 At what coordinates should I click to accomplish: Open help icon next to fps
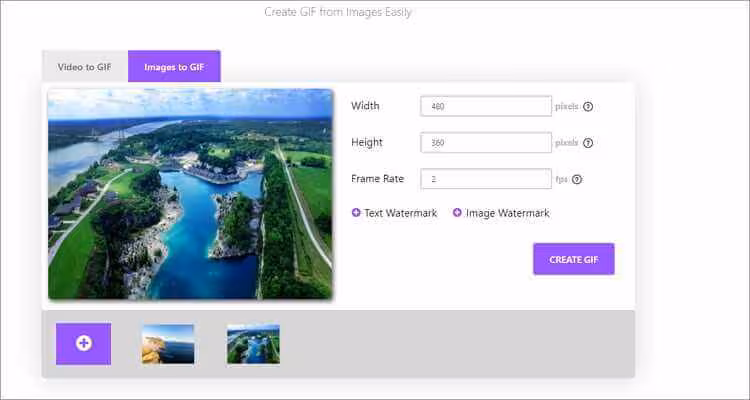pyautogui.click(x=577, y=179)
